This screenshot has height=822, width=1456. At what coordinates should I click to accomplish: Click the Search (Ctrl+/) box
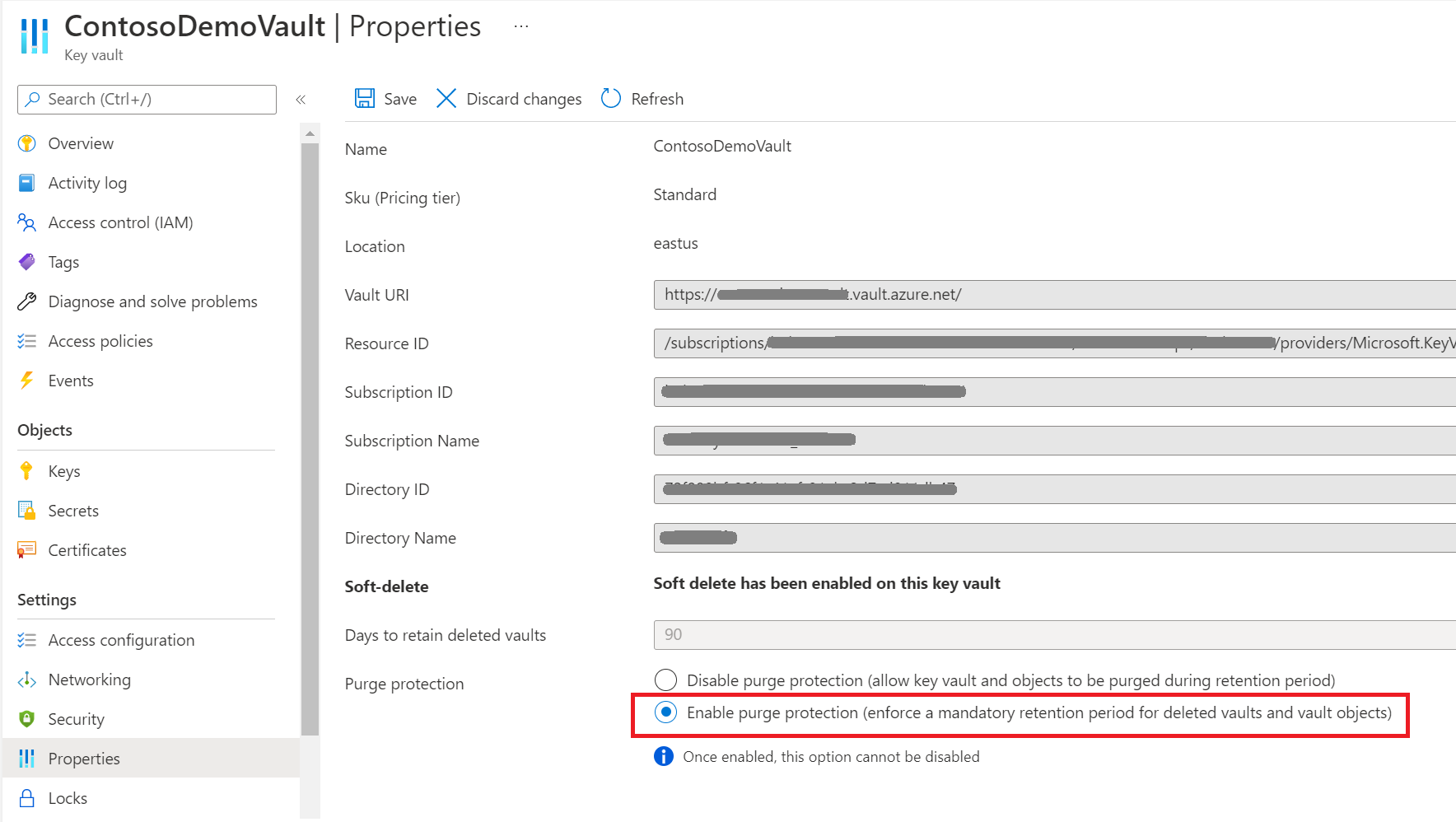(x=147, y=100)
